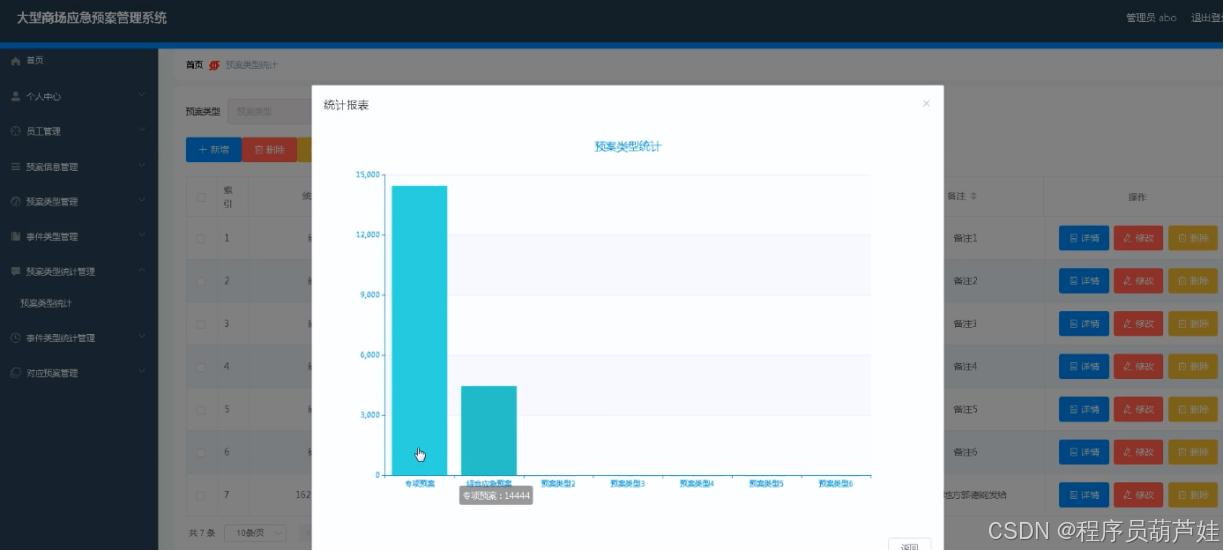Click the red 删除 toolbar button
This screenshot has height=551, width=1224.
point(269,150)
